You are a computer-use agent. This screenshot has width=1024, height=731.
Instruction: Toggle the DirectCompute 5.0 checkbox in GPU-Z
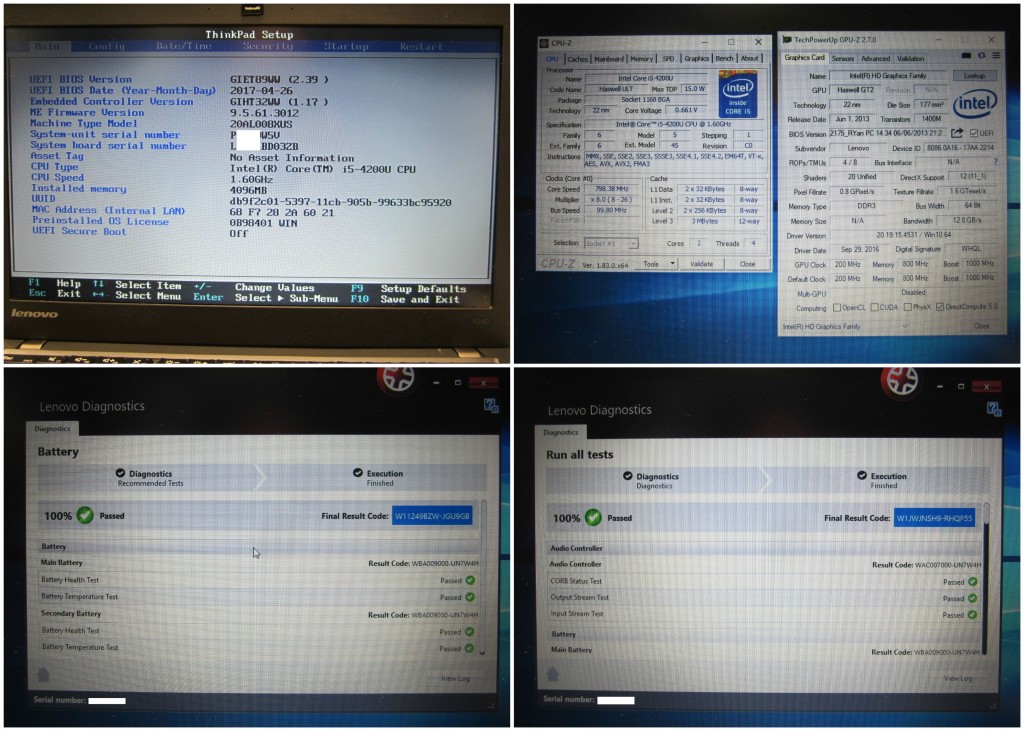(940, 307)
